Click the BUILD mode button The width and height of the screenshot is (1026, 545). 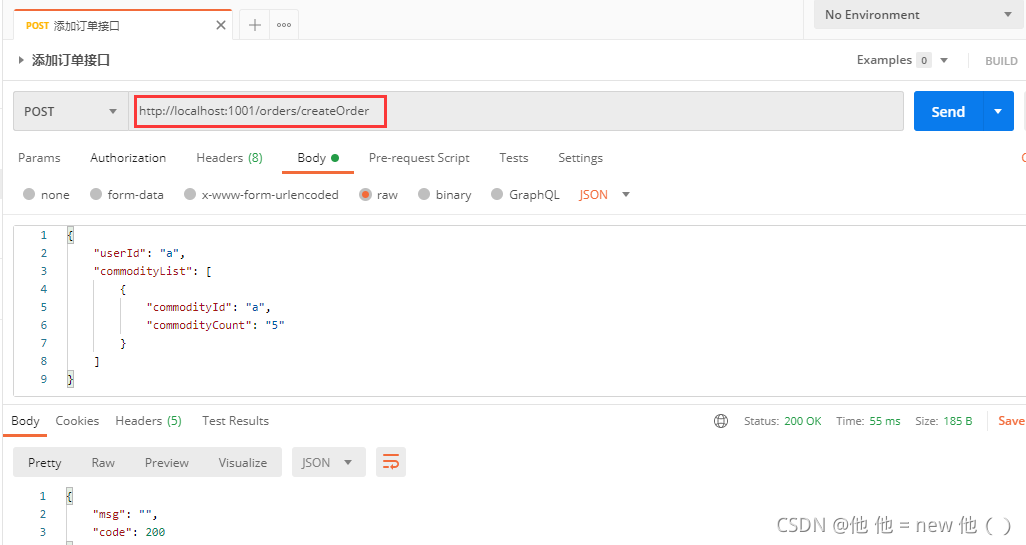coord(1001,61)
